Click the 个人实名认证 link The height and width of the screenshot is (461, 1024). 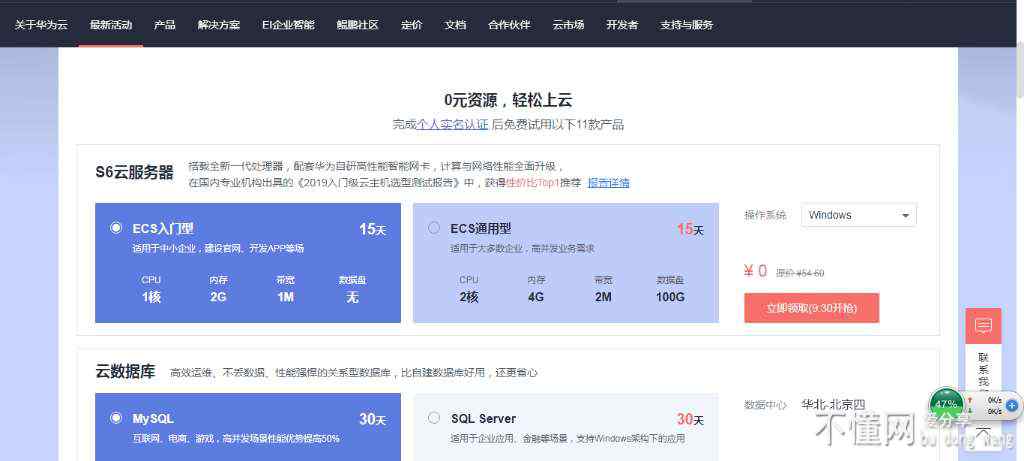452,124
